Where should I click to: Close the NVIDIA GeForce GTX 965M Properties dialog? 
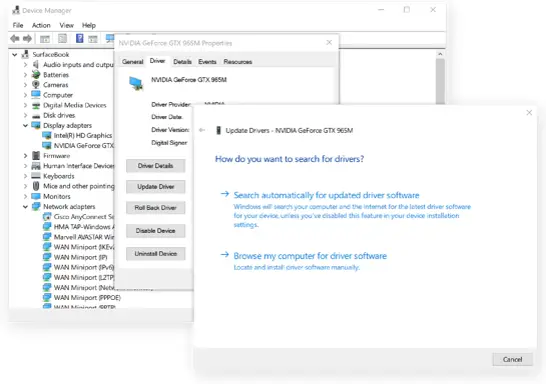click(x=329, y=42)
